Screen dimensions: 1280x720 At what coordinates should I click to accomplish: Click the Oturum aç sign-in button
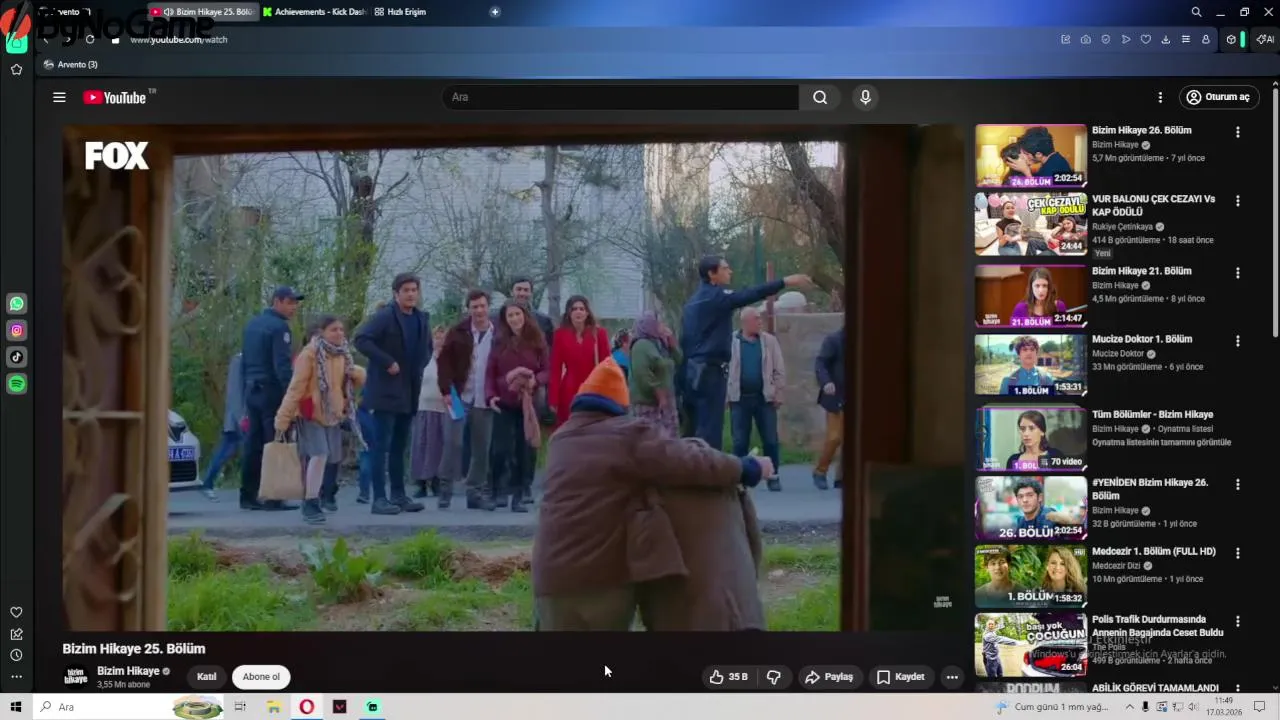tap(1218, 97)
